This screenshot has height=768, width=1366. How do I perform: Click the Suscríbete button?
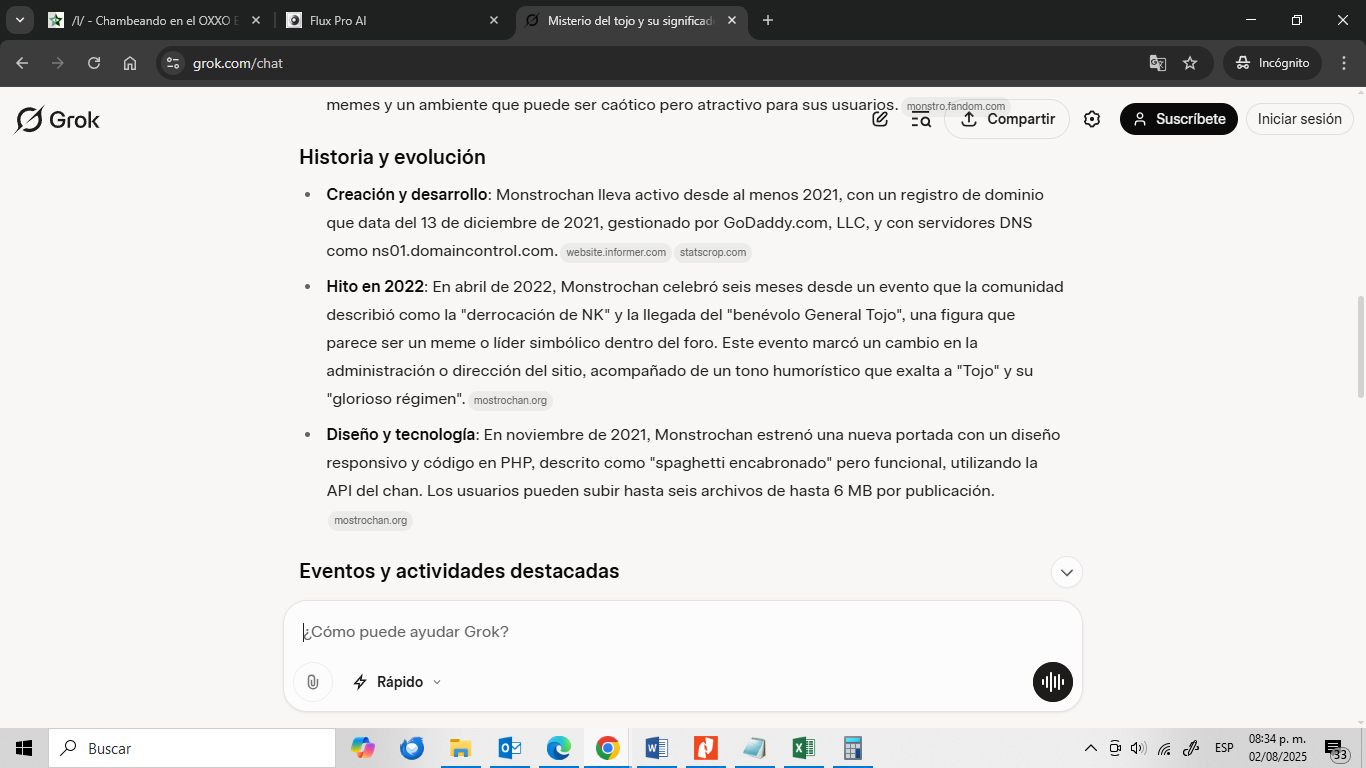[1178, 119]
